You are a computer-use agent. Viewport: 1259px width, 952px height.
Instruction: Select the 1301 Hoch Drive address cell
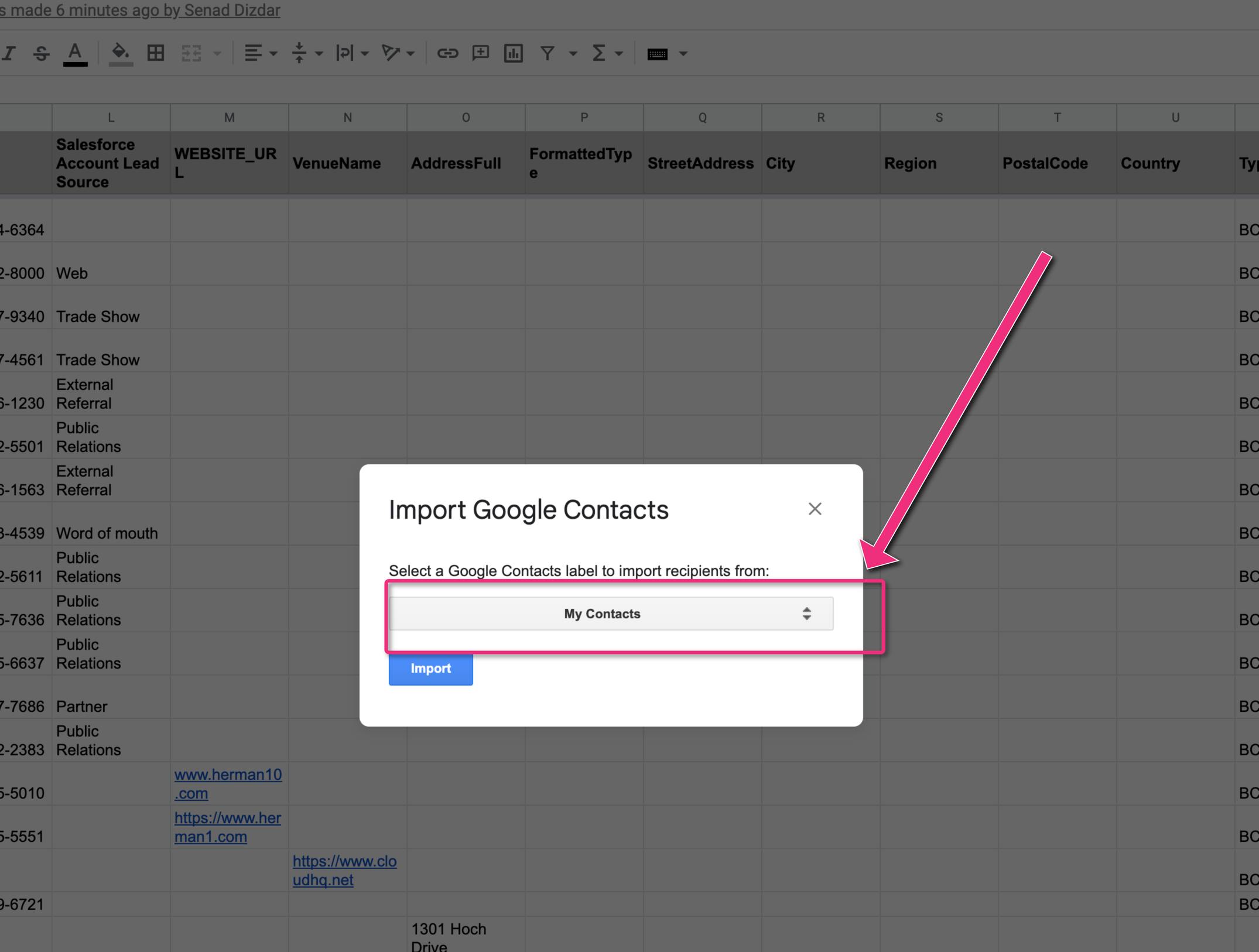[466, 934]
